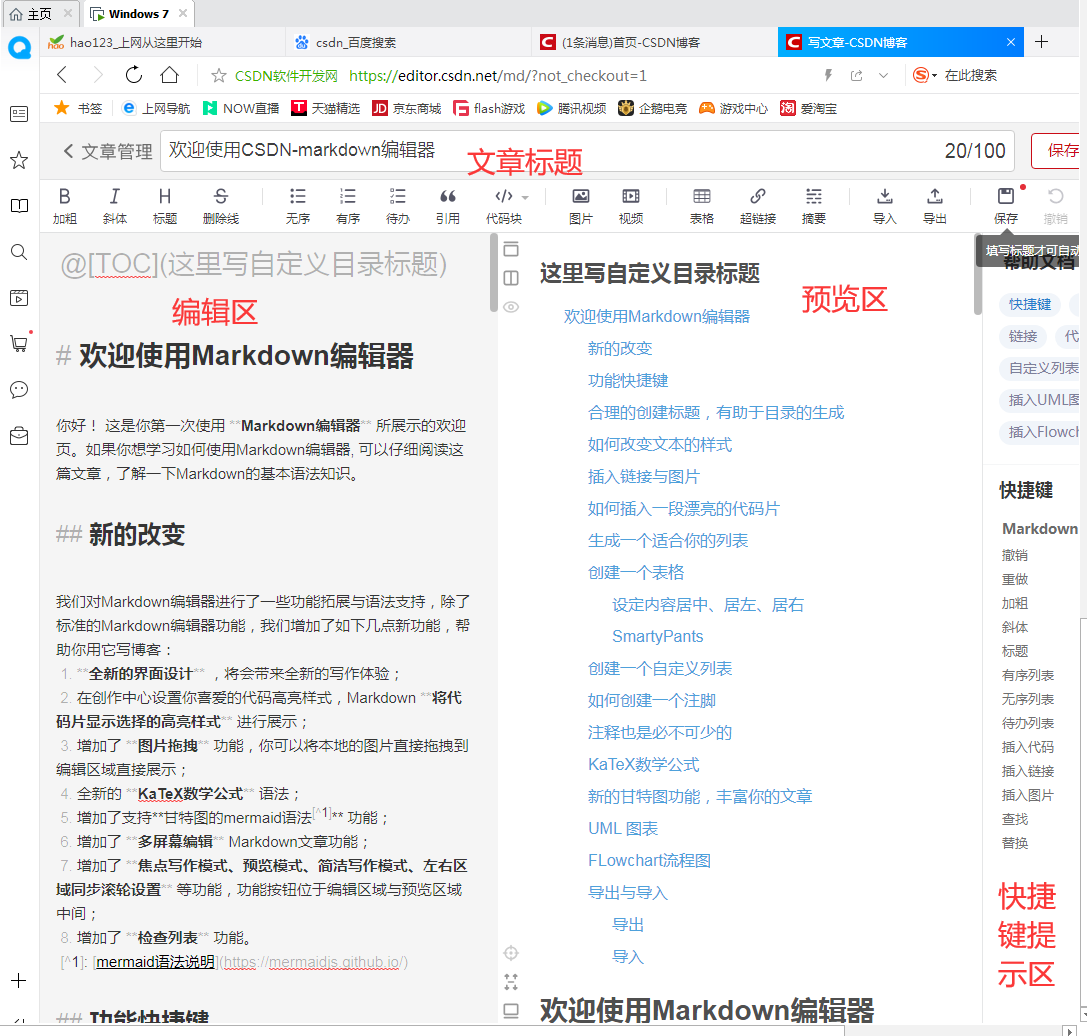
Task: Add summary via 摘要 icon
Action: (x=813, y=206)
